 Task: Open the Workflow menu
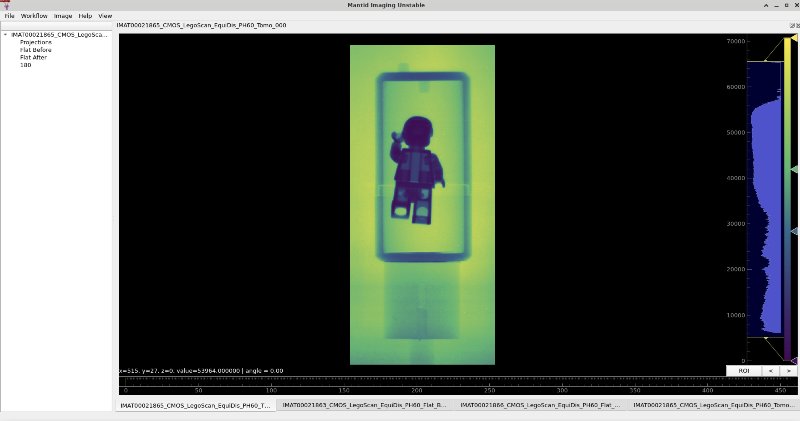(34, 16)
